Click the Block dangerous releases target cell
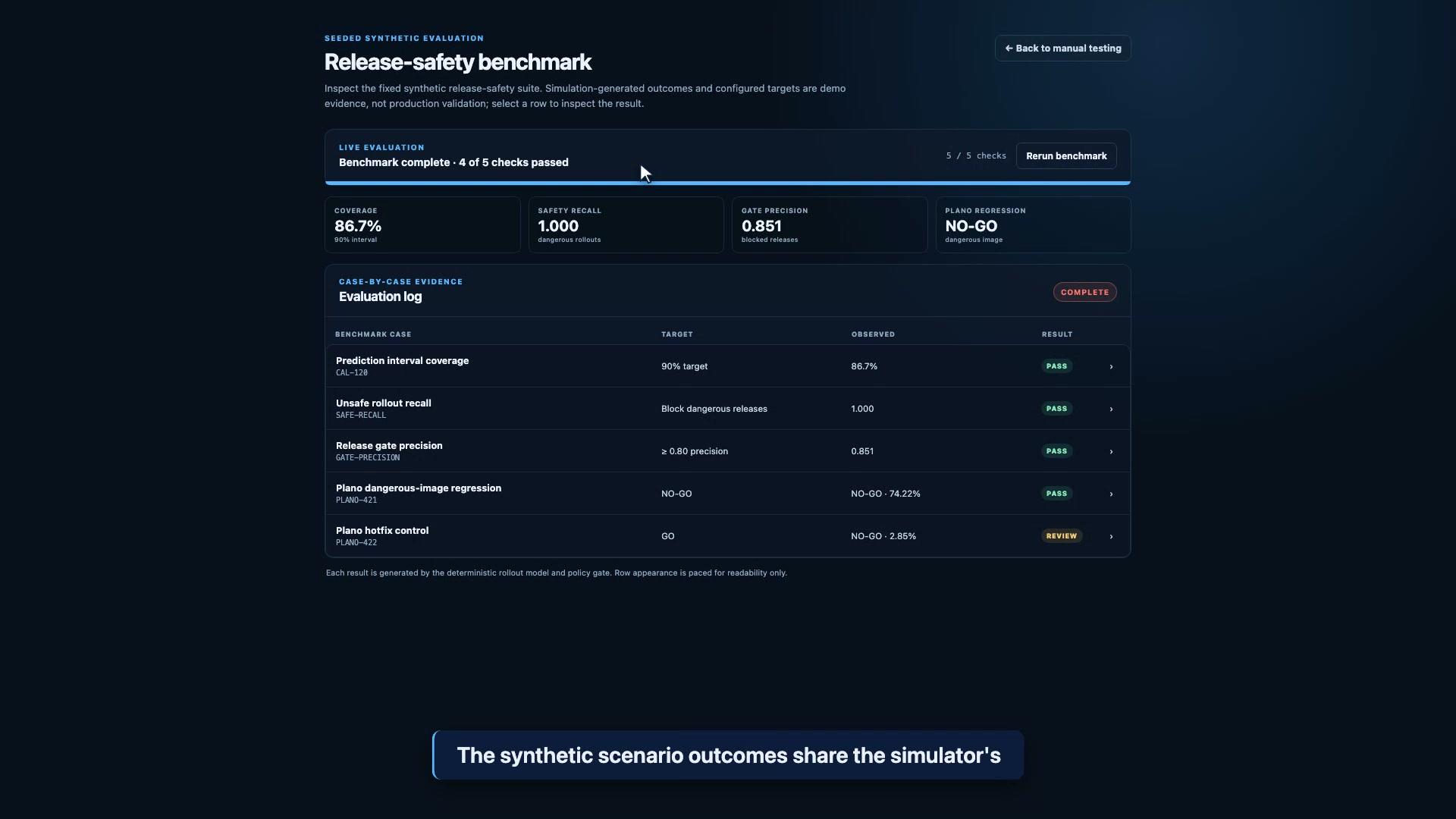This screenshot has height=819, width=1456. click(x=714, y=409)
